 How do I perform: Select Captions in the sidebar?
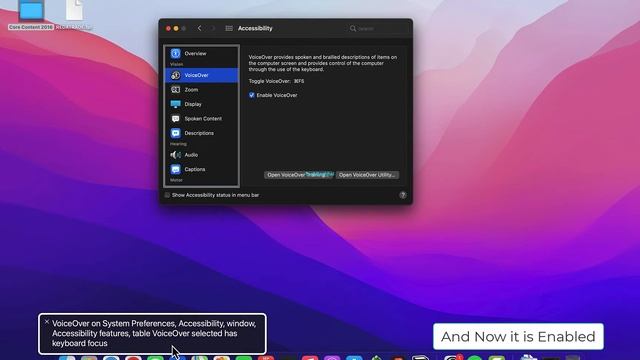(202, 169)
